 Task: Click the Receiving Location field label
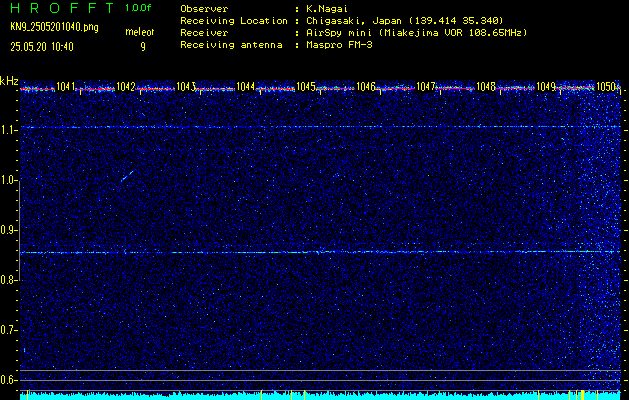point(234,21)
